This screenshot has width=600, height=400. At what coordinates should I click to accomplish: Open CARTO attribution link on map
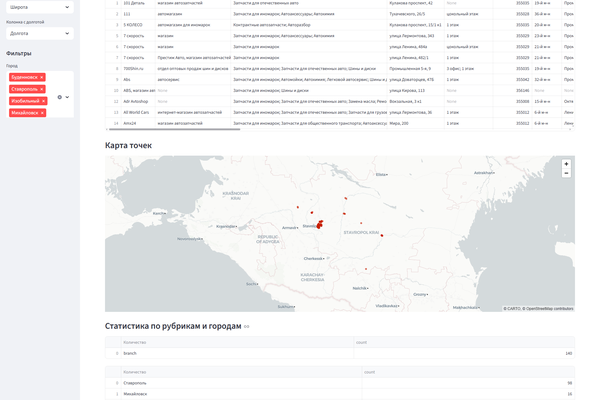pos(513,309)
